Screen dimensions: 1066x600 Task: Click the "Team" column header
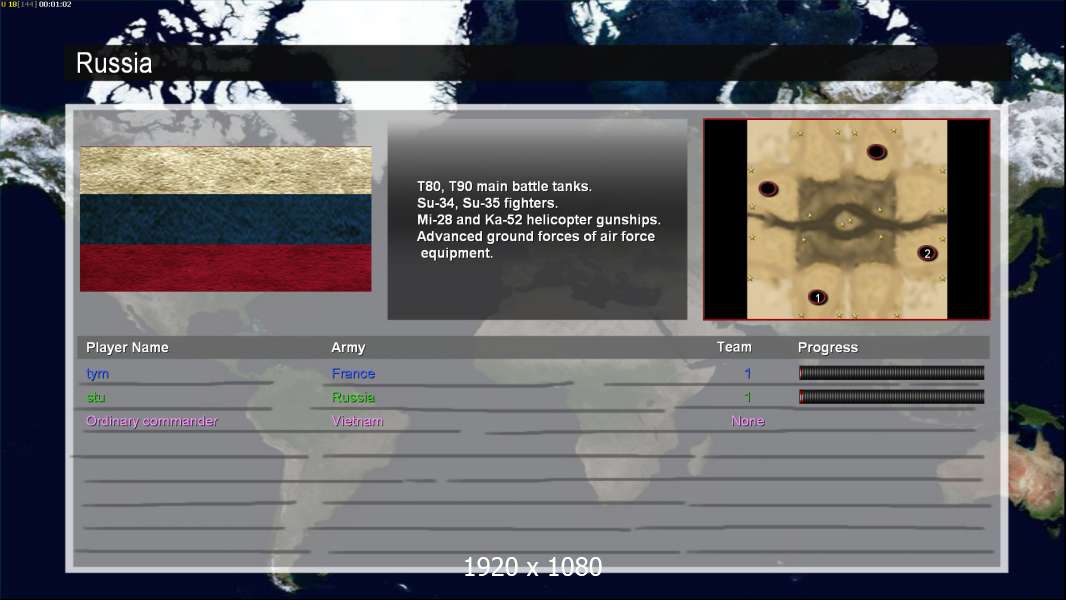pos(734,347)
